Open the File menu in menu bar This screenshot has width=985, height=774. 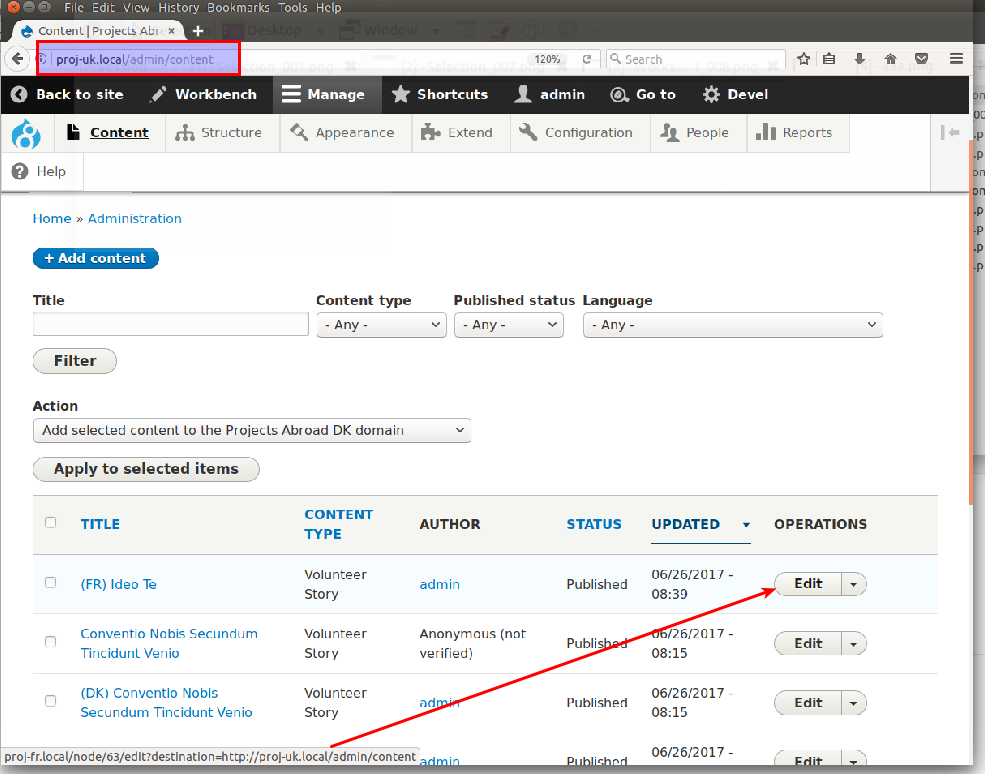[73, 8]
